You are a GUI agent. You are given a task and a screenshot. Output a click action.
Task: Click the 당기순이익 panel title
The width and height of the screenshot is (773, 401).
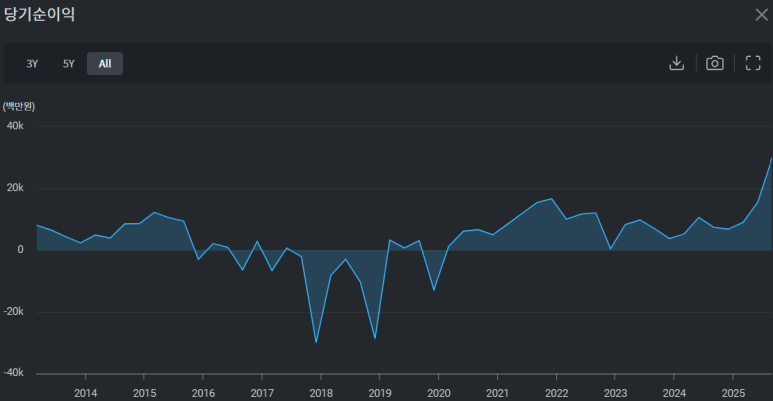click(40, 14)
